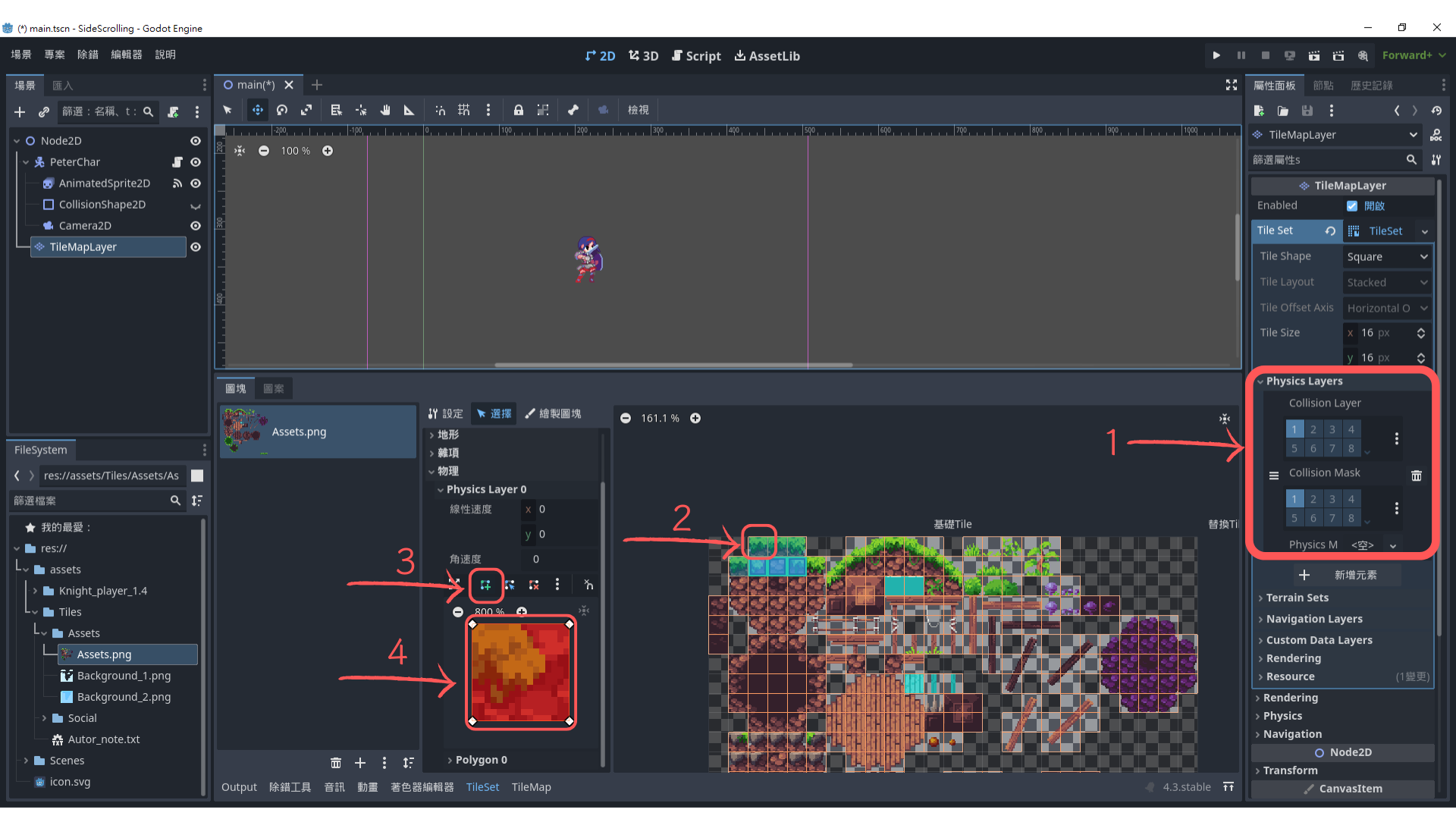
Task: Toggle collision layer bit 2
Action: [x=1313, y=429]
